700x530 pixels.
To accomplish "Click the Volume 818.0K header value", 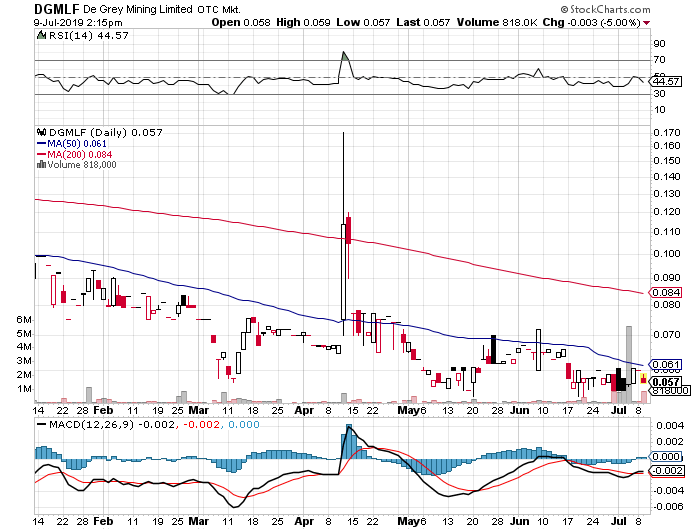I will click(x=497, y=22).
